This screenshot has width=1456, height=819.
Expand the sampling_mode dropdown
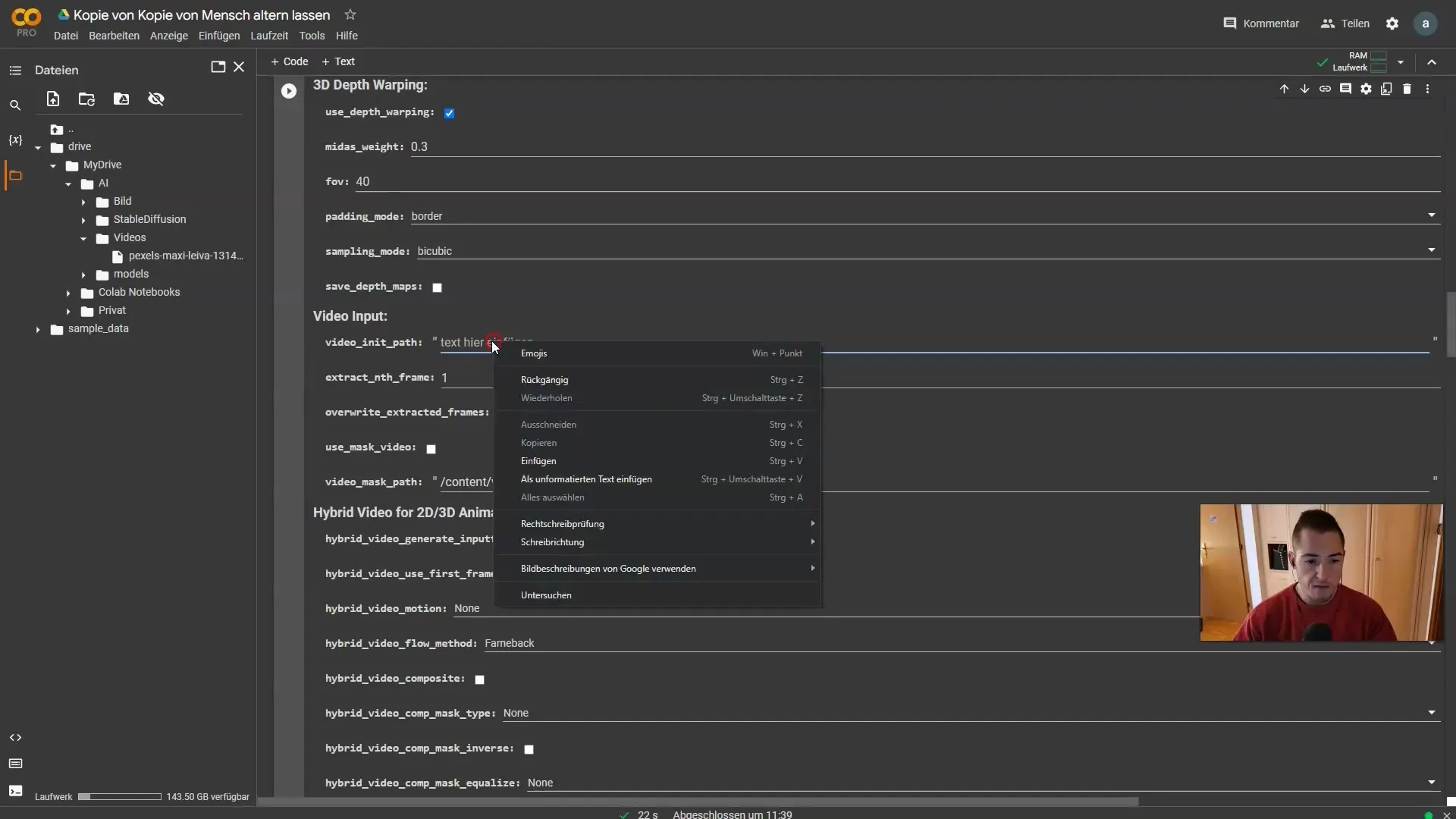1431,251
